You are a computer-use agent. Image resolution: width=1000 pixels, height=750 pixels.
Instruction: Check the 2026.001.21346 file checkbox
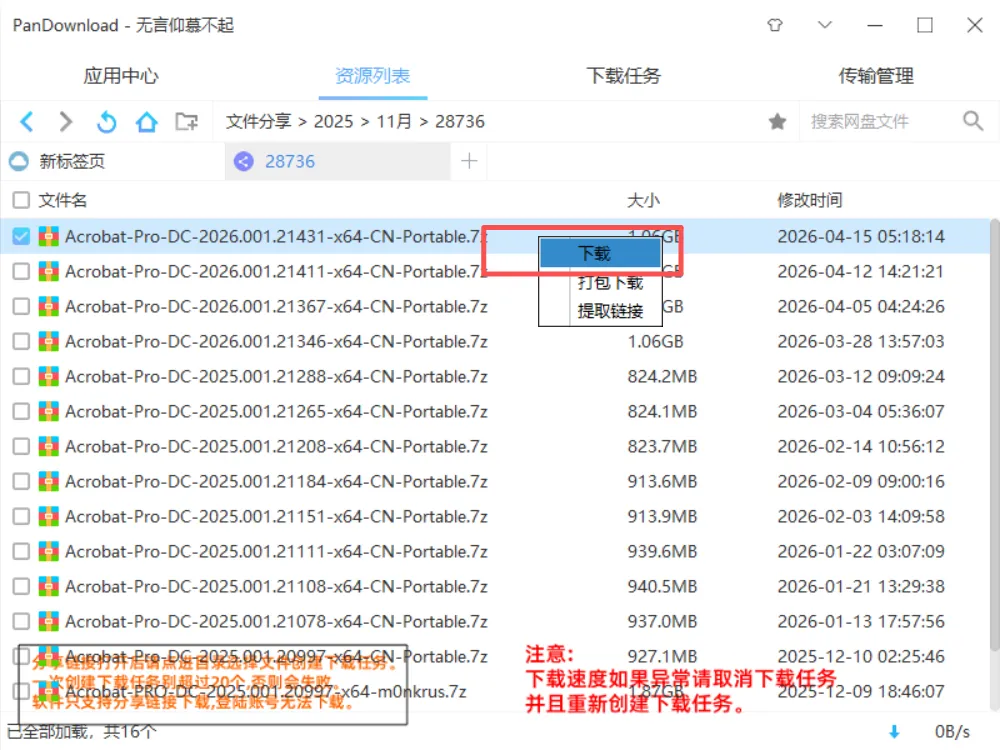coord(21,341)
